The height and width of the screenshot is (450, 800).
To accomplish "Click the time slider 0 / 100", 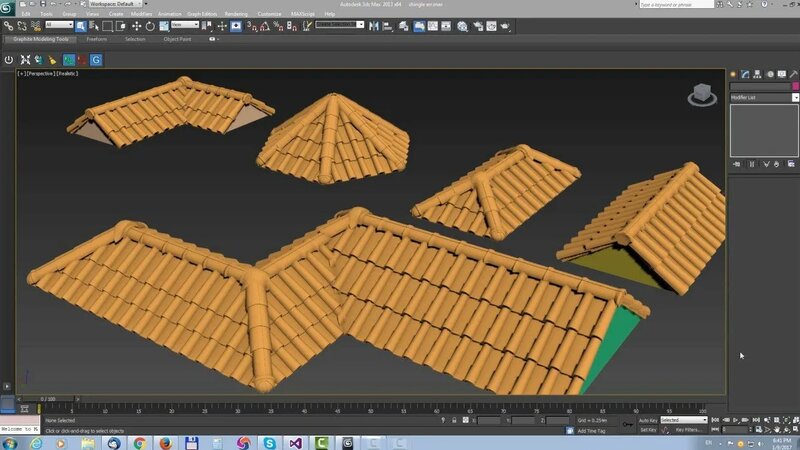I will 48,399.
